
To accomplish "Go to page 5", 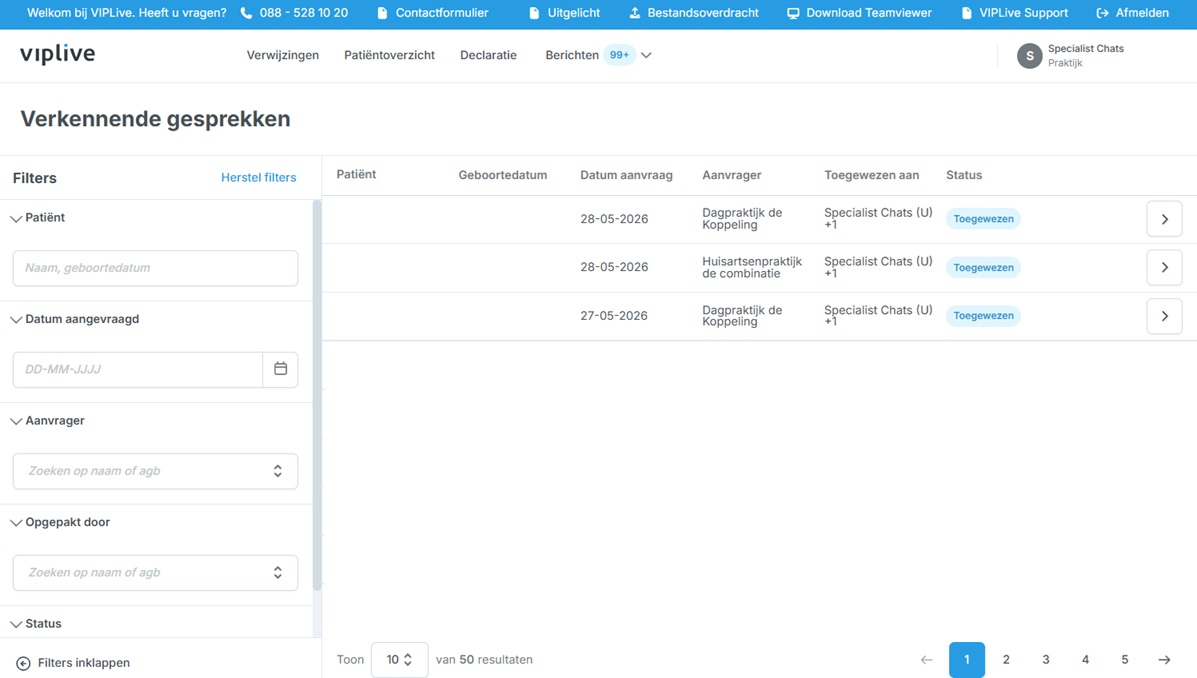I will click(1124, 660).
